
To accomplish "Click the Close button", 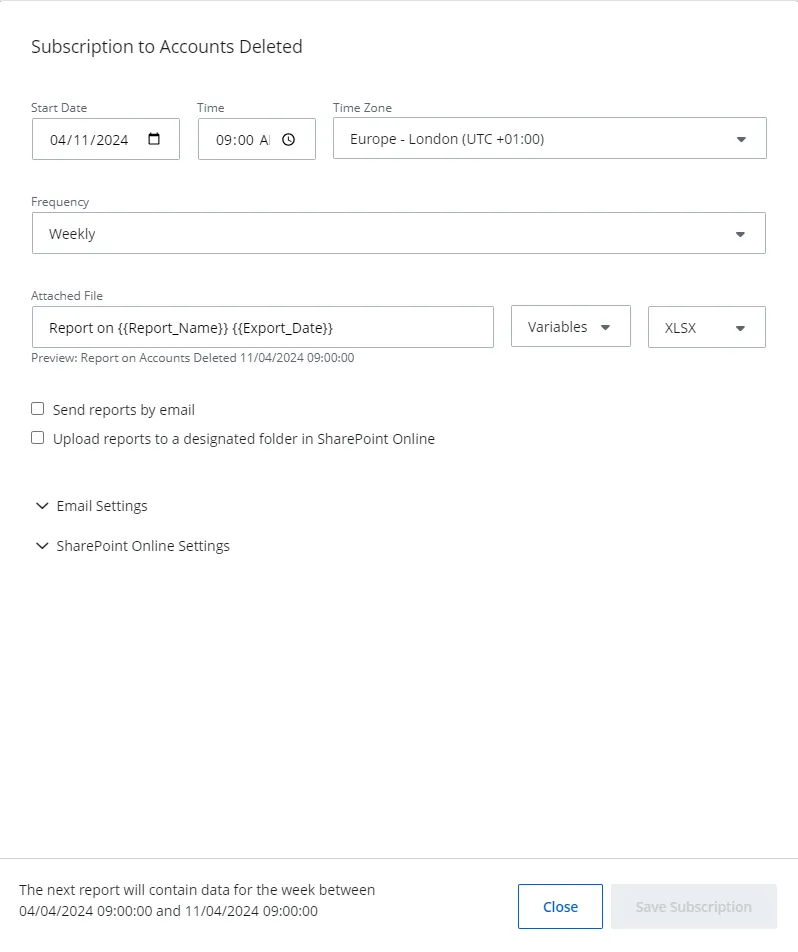I will click(x=560, y=906).
